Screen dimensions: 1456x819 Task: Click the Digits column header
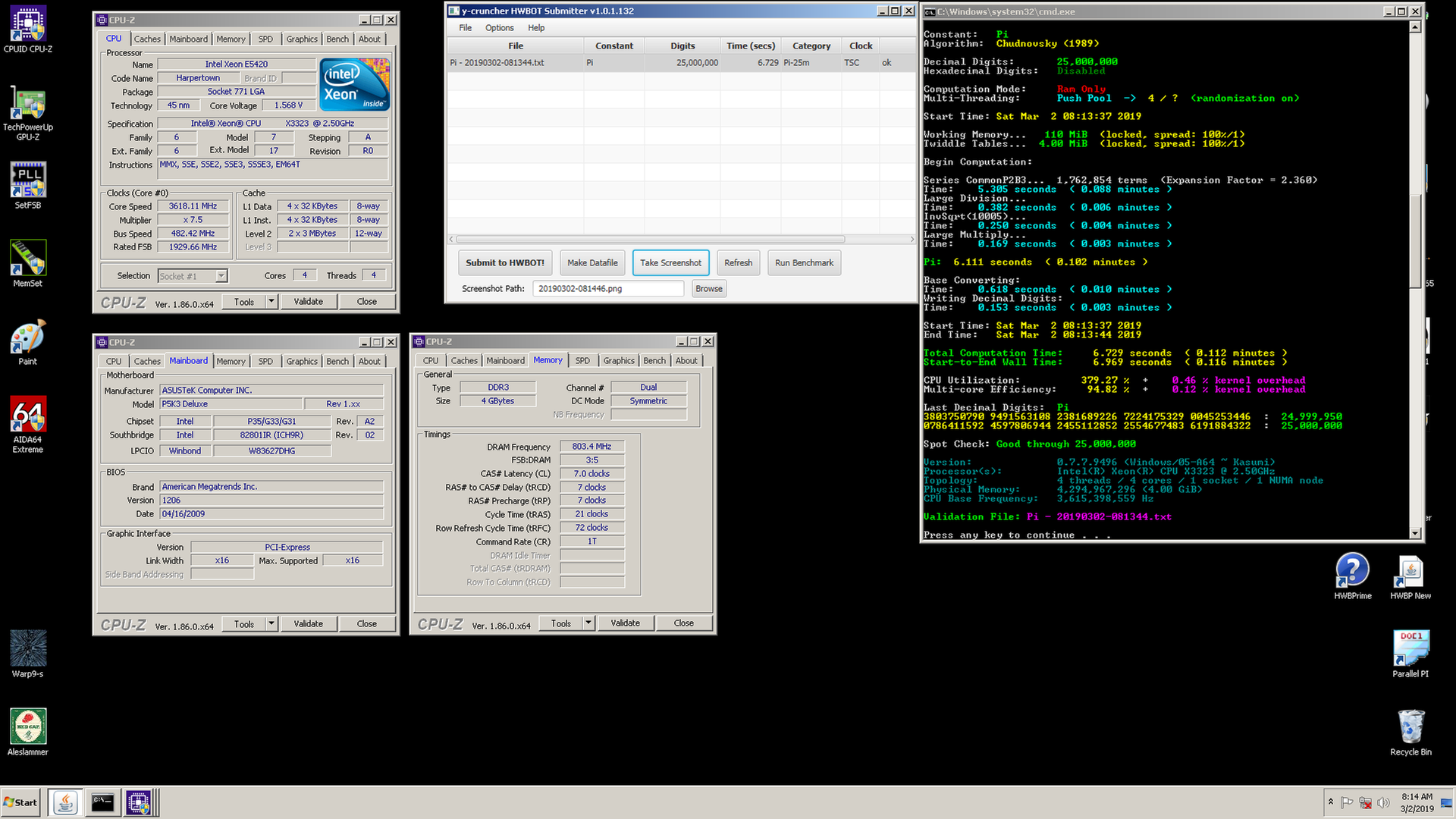coord(682,46)
